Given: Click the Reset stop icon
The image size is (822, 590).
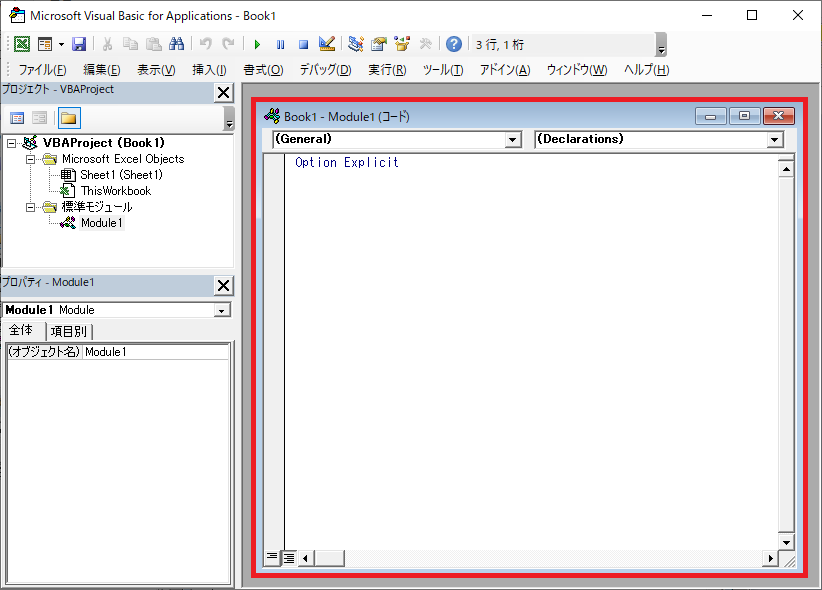Looking at the screenshot, I should pyautogui.click(x=303, y=45).
